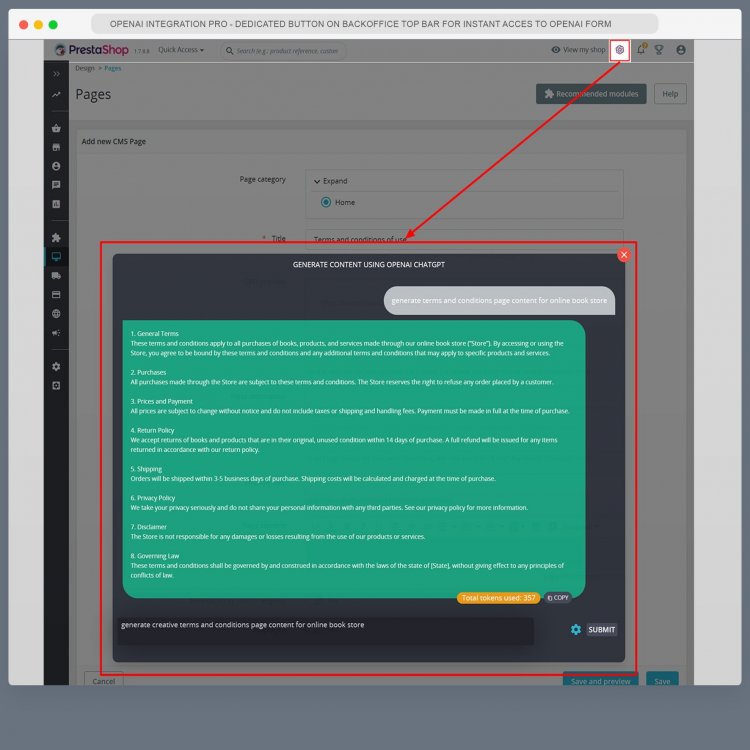Click the '5. Shipping' heading
Screen dimensions: 750x750
pyautogui.click(x=146, y=469)
